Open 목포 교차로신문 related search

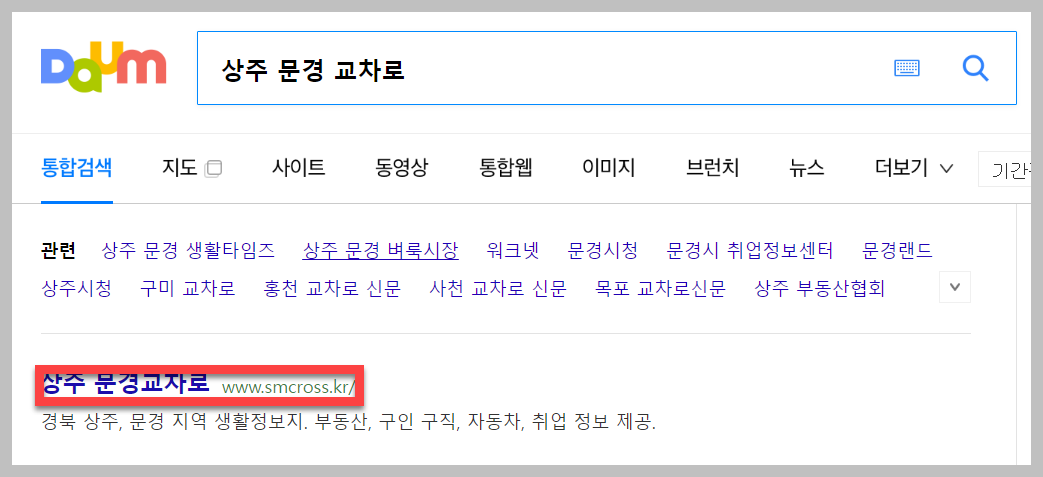(x=660, y=289)
